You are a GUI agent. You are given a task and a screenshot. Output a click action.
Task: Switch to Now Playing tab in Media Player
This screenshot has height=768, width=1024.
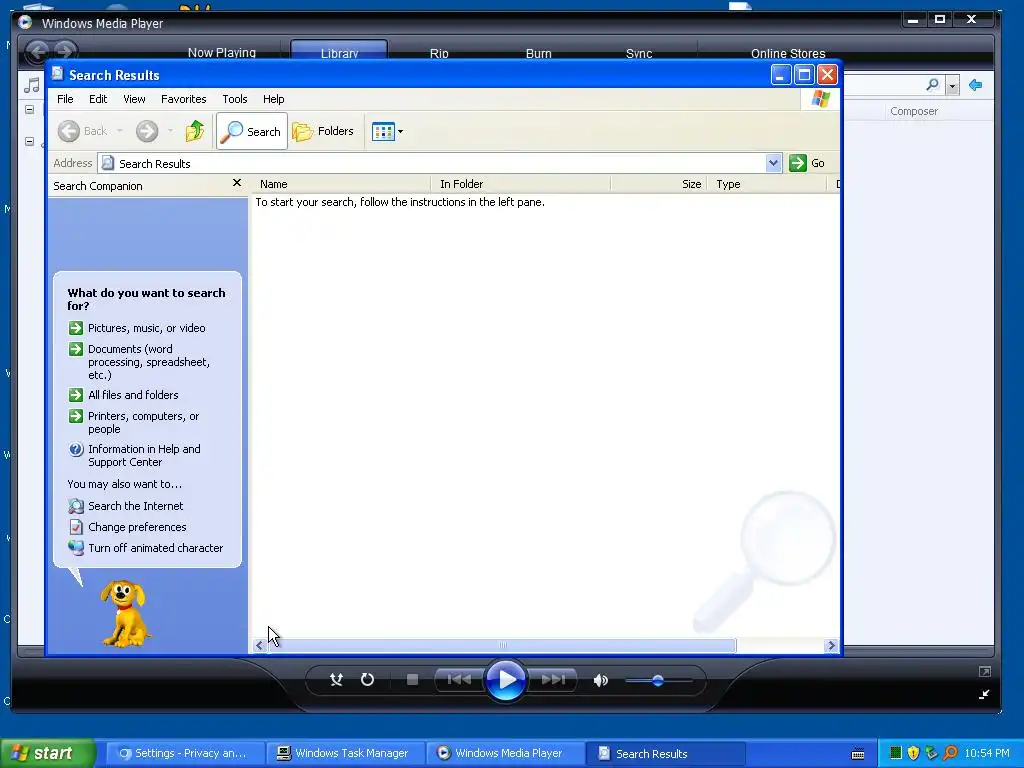point(222,52)
